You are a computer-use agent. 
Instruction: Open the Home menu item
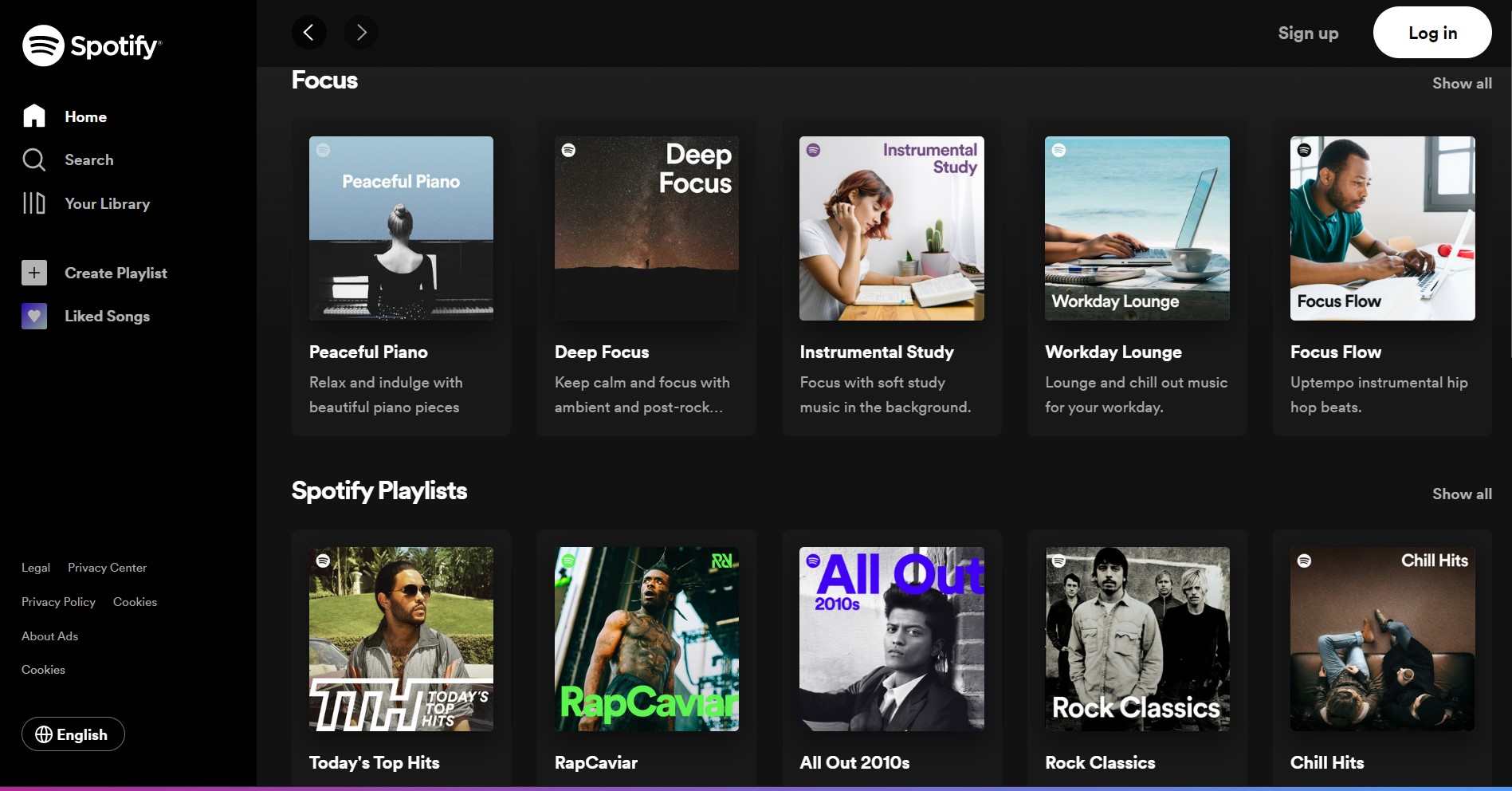86,116
